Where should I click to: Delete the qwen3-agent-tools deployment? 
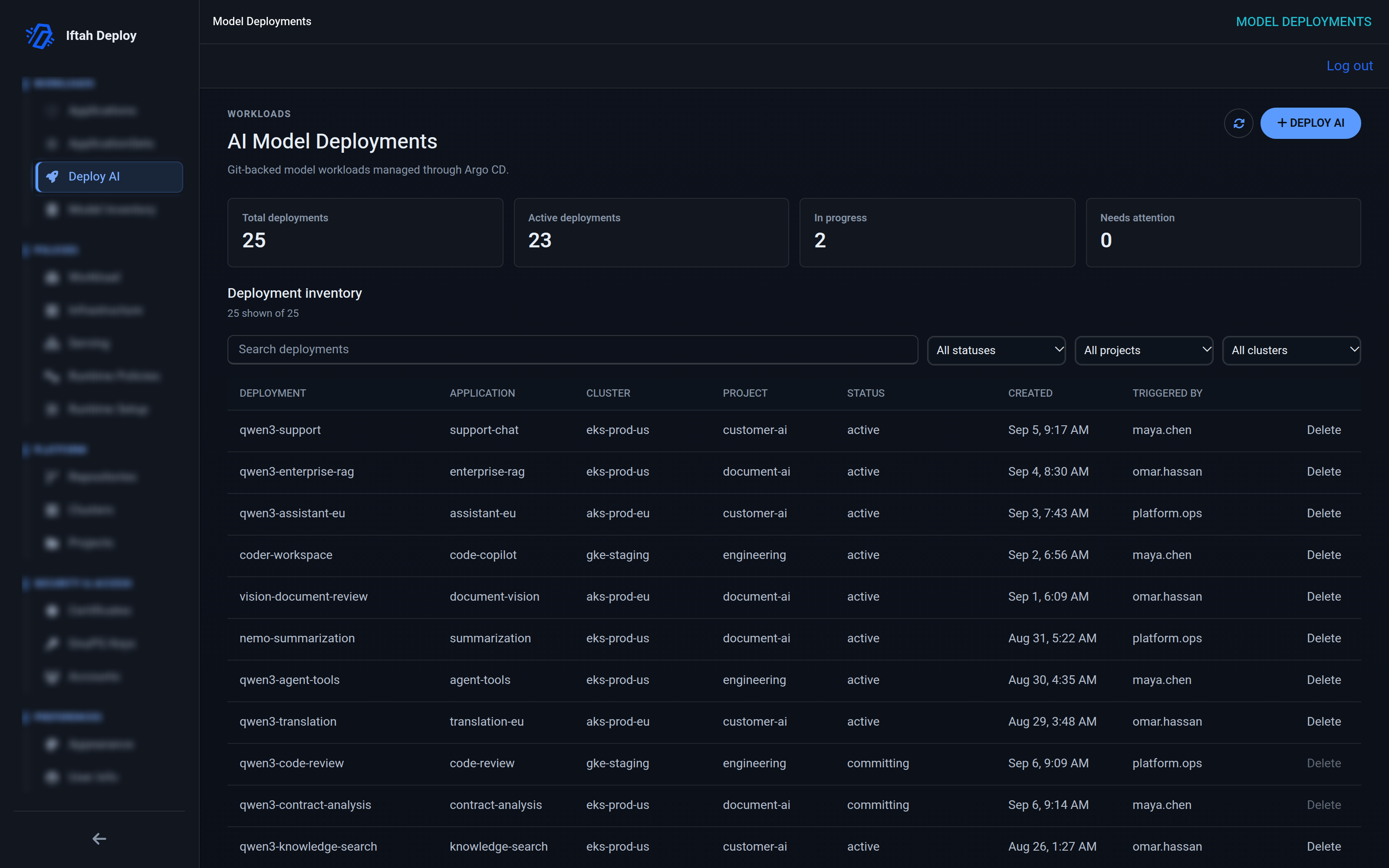click(1323, 680)
